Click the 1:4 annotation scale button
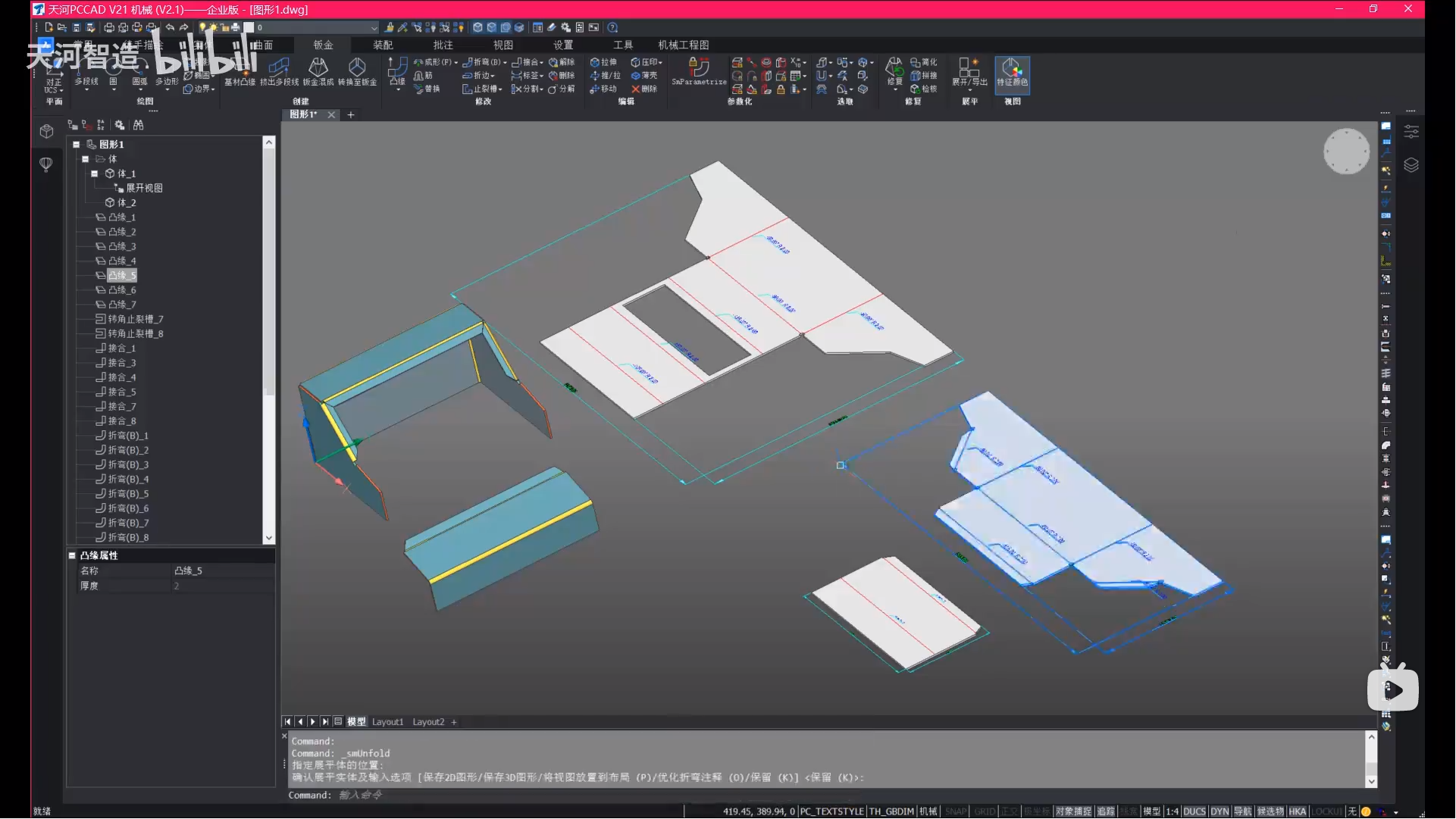 [x=1172, y=811]
